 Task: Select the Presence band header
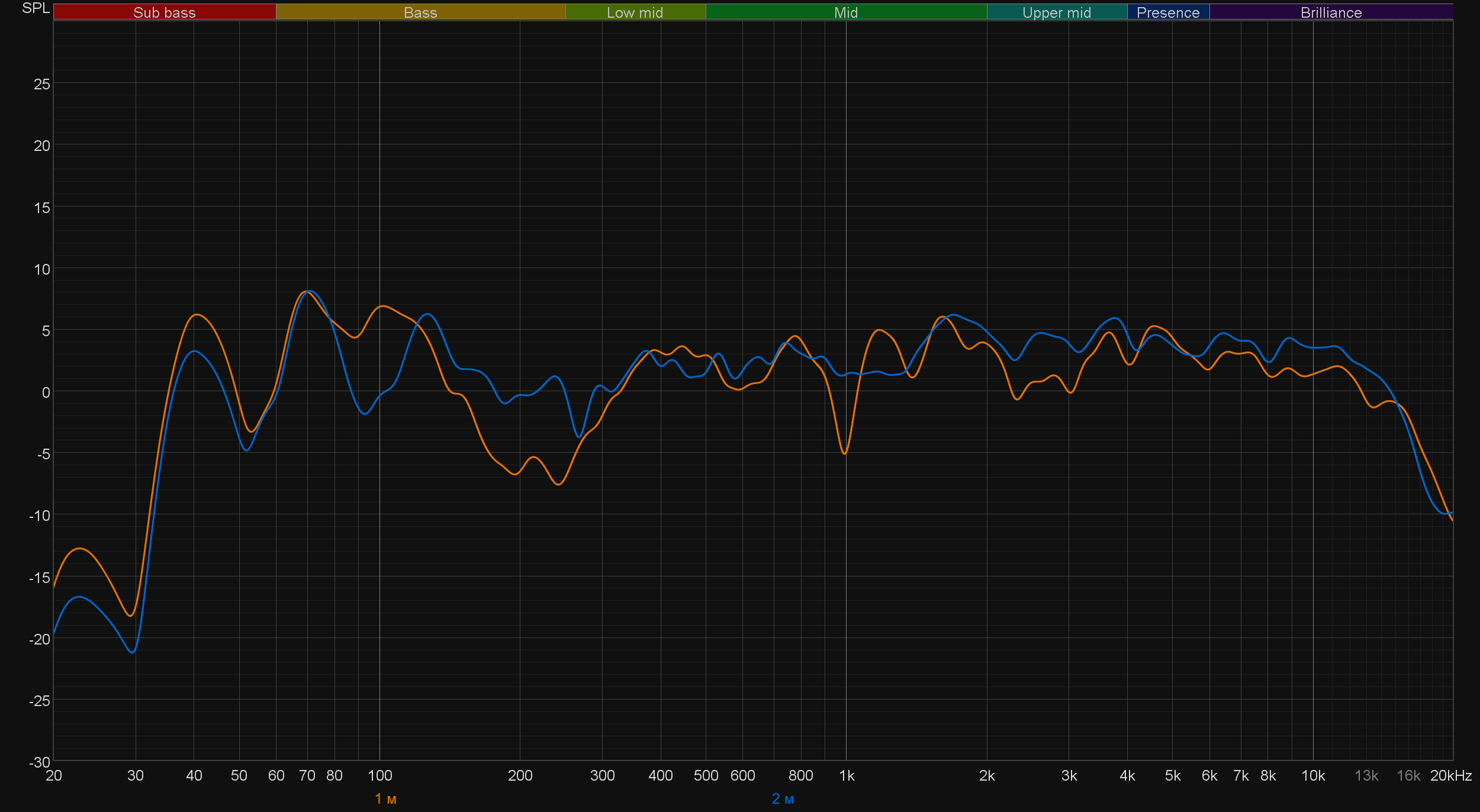tap(1167, 12)
